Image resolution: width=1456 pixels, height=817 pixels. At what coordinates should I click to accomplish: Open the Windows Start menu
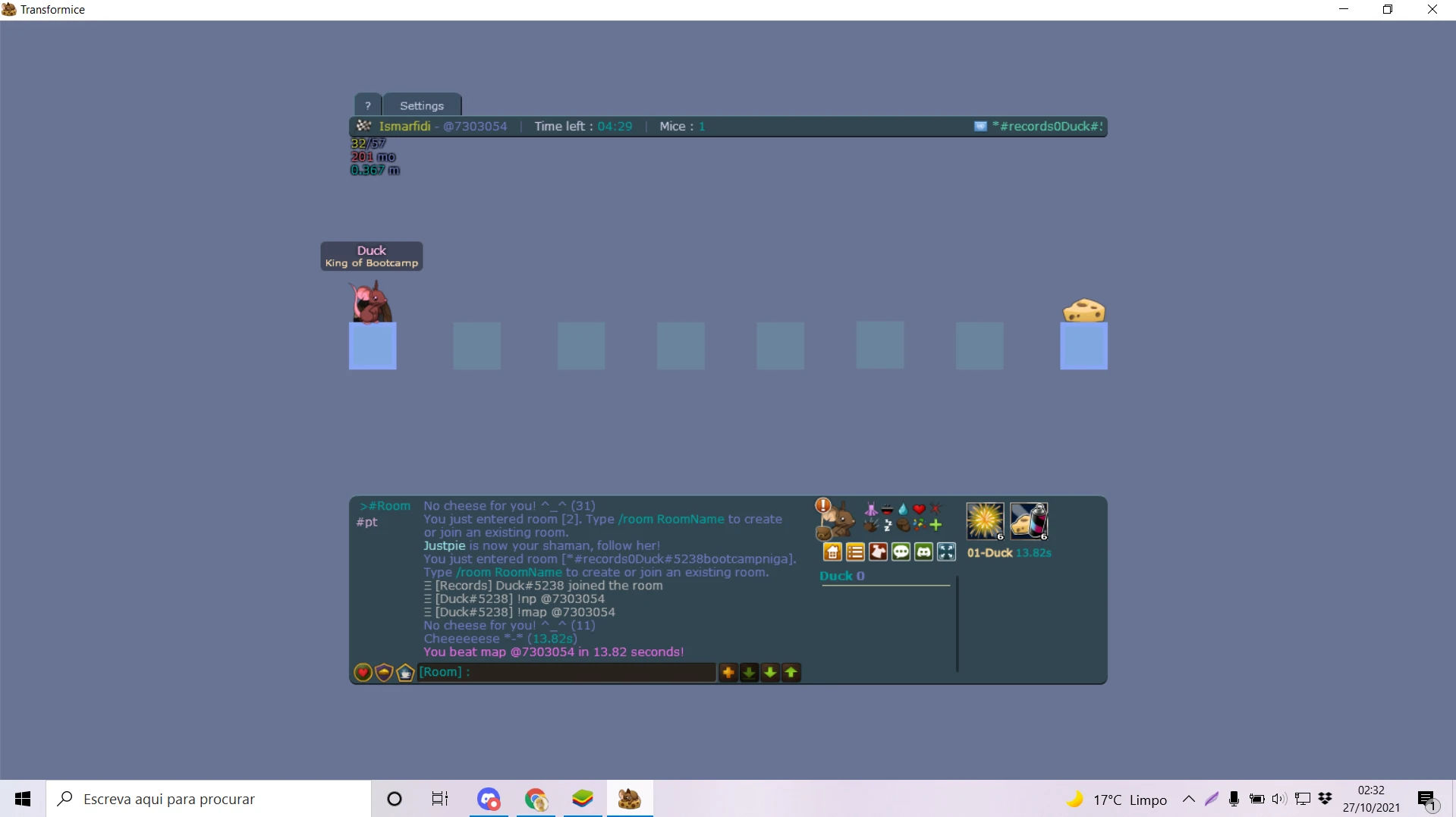23,799
